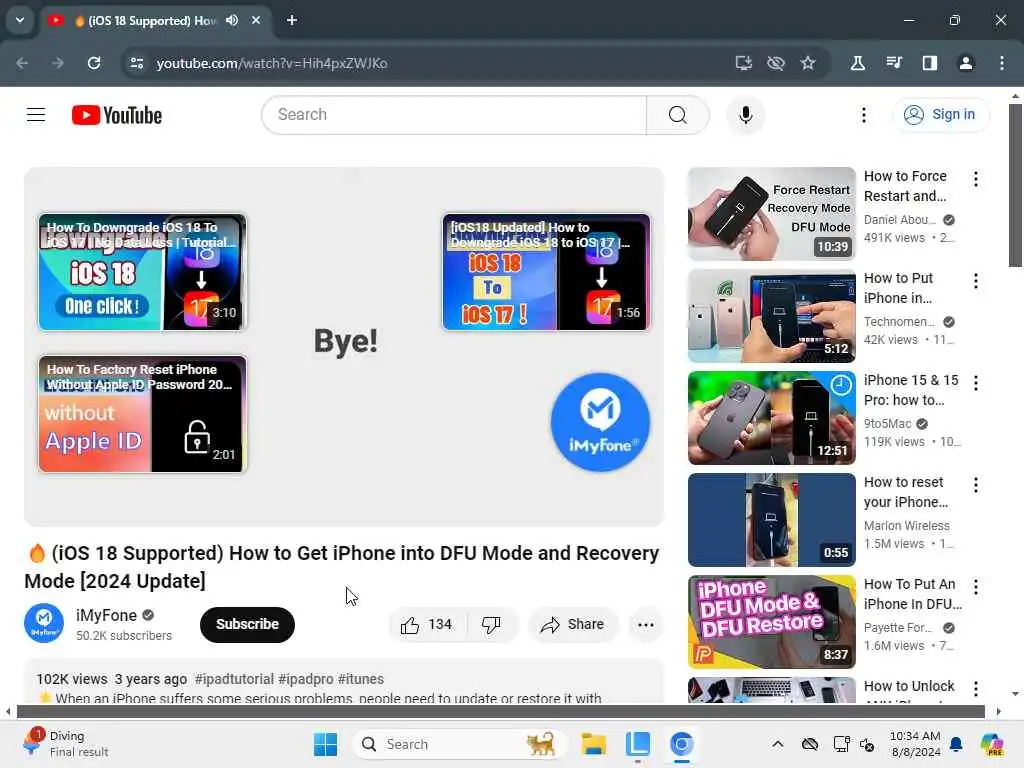Subscribe to the iMyFone channel
1024x768 pixels.
coord(248,624)
